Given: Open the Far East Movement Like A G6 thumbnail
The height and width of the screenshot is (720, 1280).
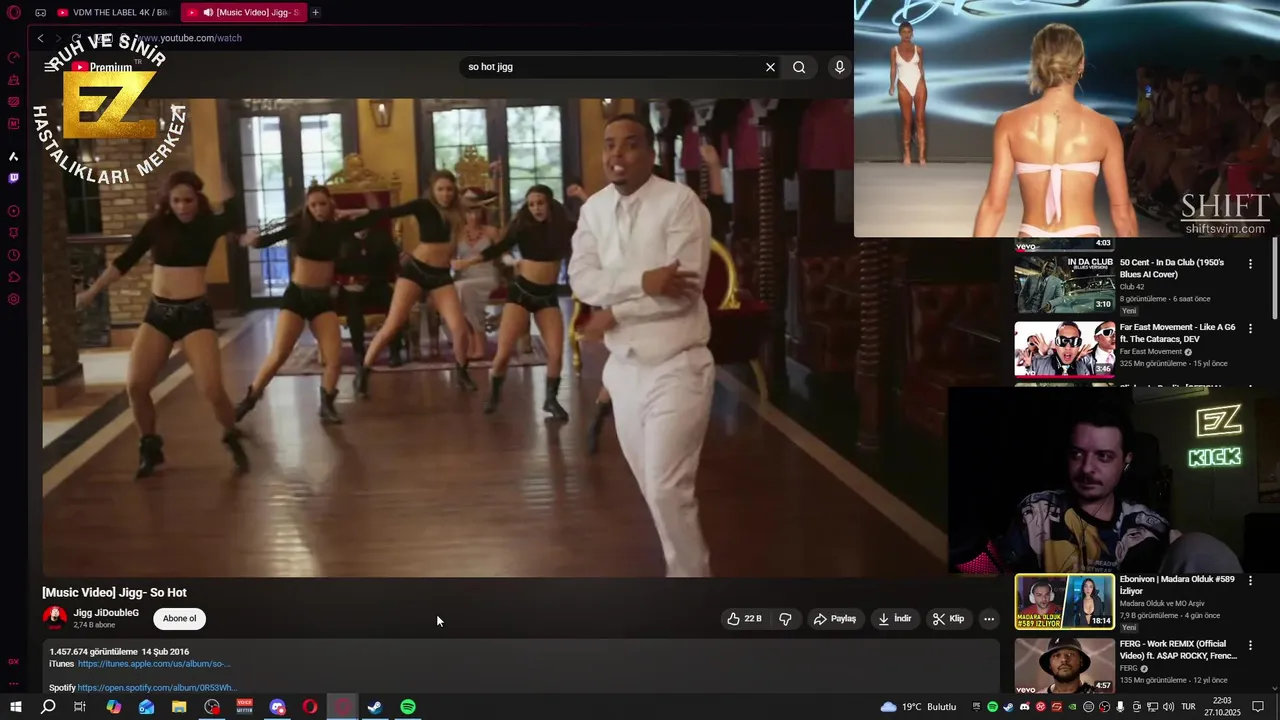Looking at the screenshot, I should point(1064,348).
